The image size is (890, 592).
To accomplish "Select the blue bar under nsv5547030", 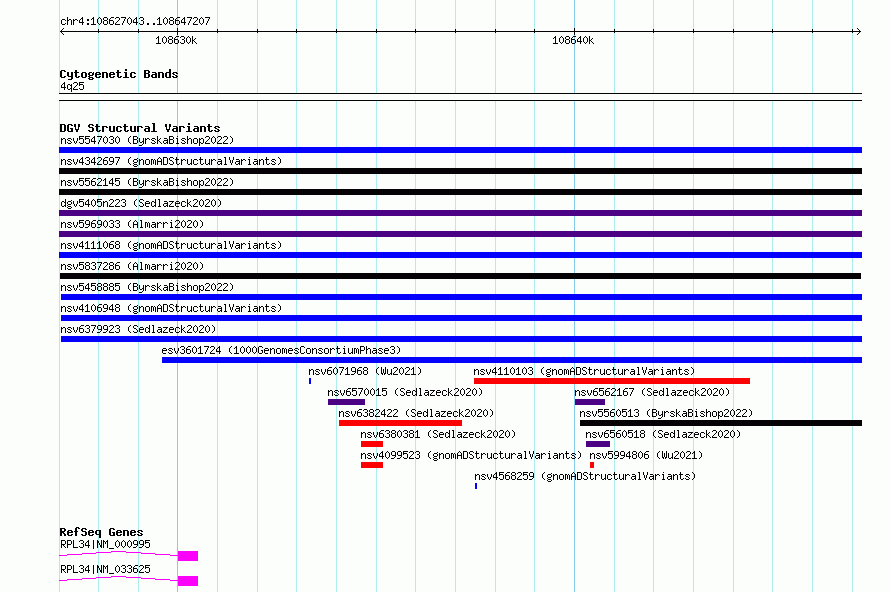I will click(460, 150).
